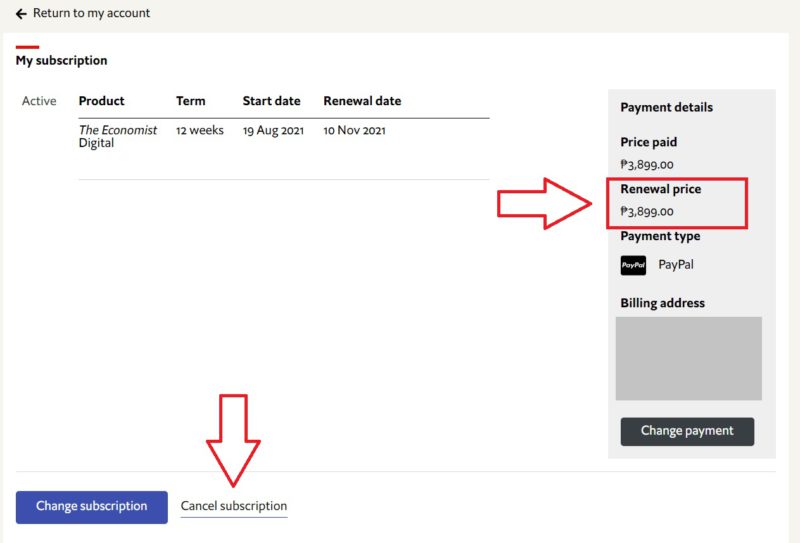This screenshot has width=800, height=543.
Task: Click the Payment details heading
Action: pyautogui.click(x=666, y=108)
